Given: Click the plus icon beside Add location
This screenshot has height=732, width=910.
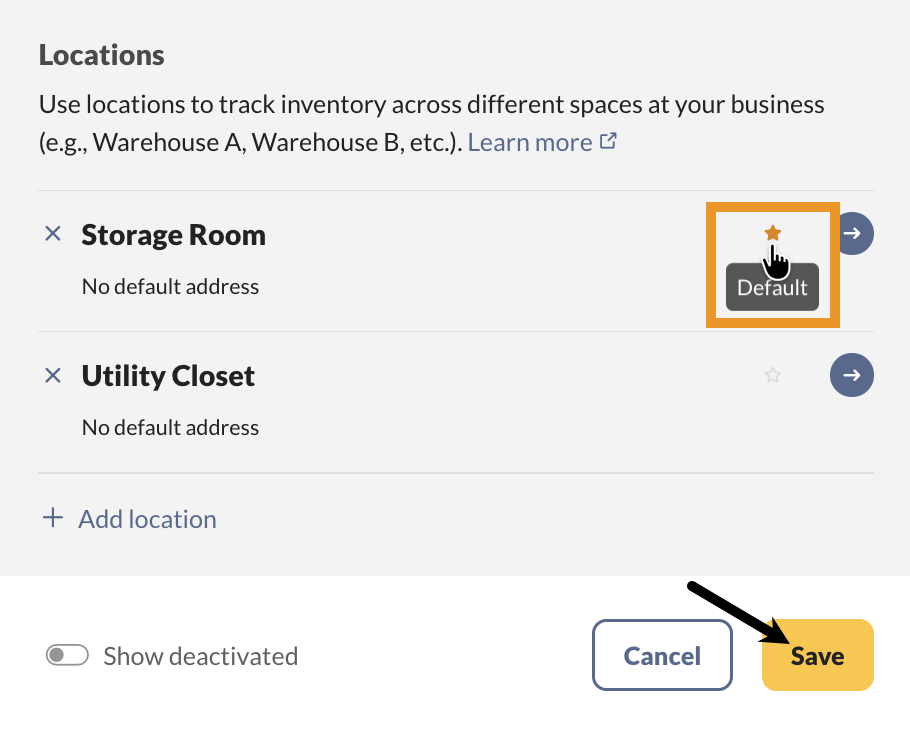Looking at the screenshot, I should click(52, 518).
